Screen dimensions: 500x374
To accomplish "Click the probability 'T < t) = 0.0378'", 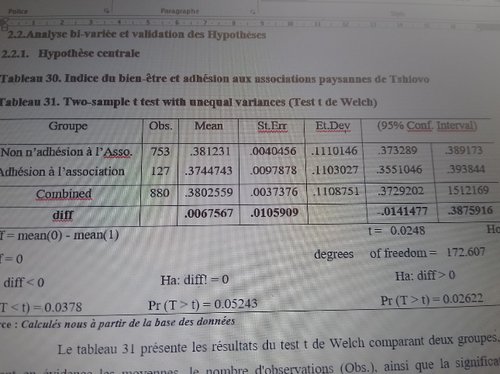I will coord(41,307).
